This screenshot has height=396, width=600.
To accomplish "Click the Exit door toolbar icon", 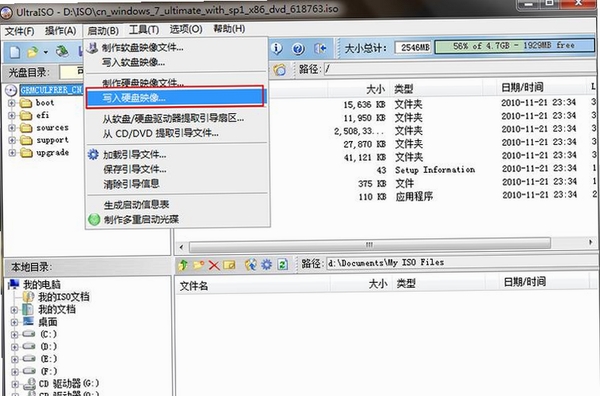I will click(x=320, y=49).
